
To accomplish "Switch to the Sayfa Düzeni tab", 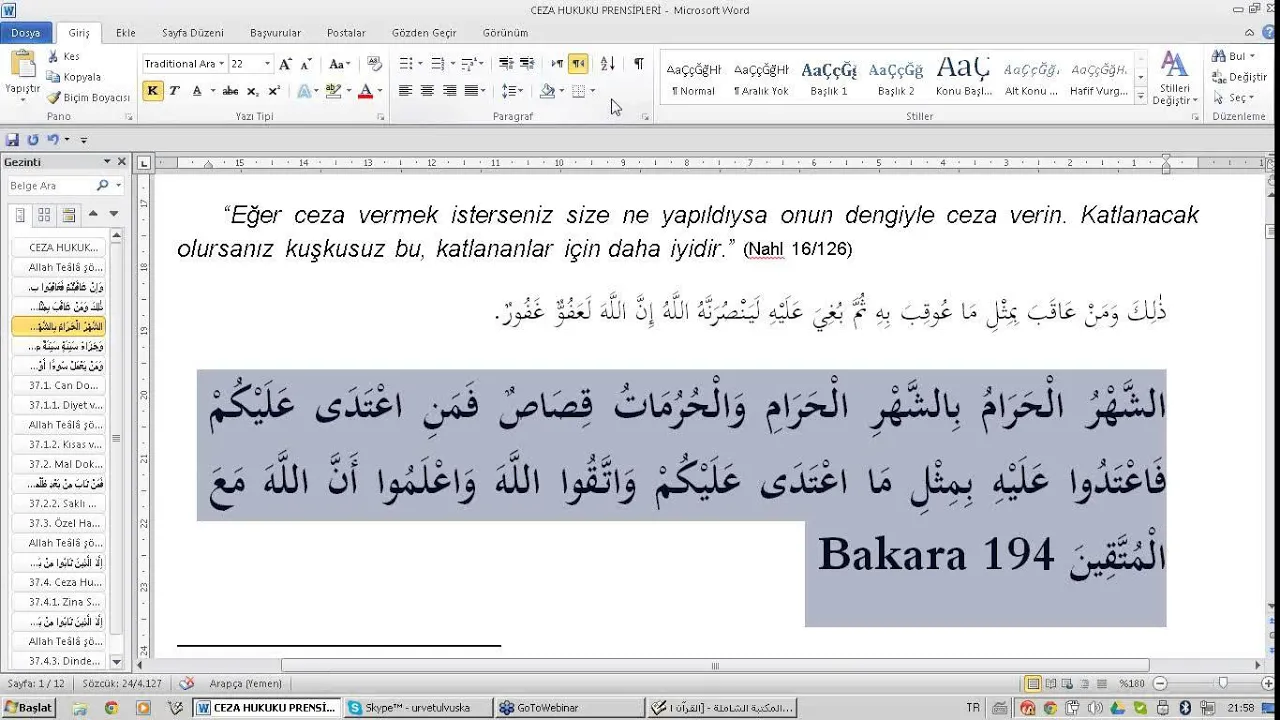I will (193, 33).
